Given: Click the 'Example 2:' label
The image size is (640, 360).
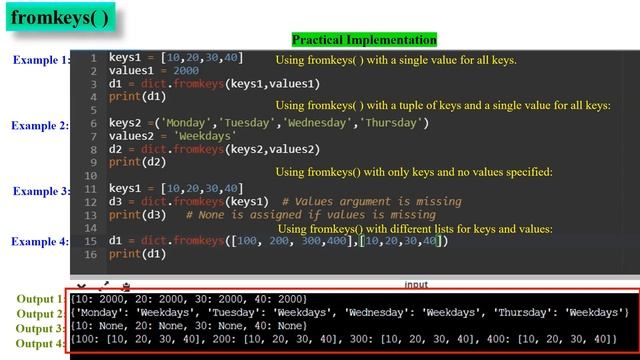Looking at the screenshot, I should pyautogui.click(x=40, y=126).
